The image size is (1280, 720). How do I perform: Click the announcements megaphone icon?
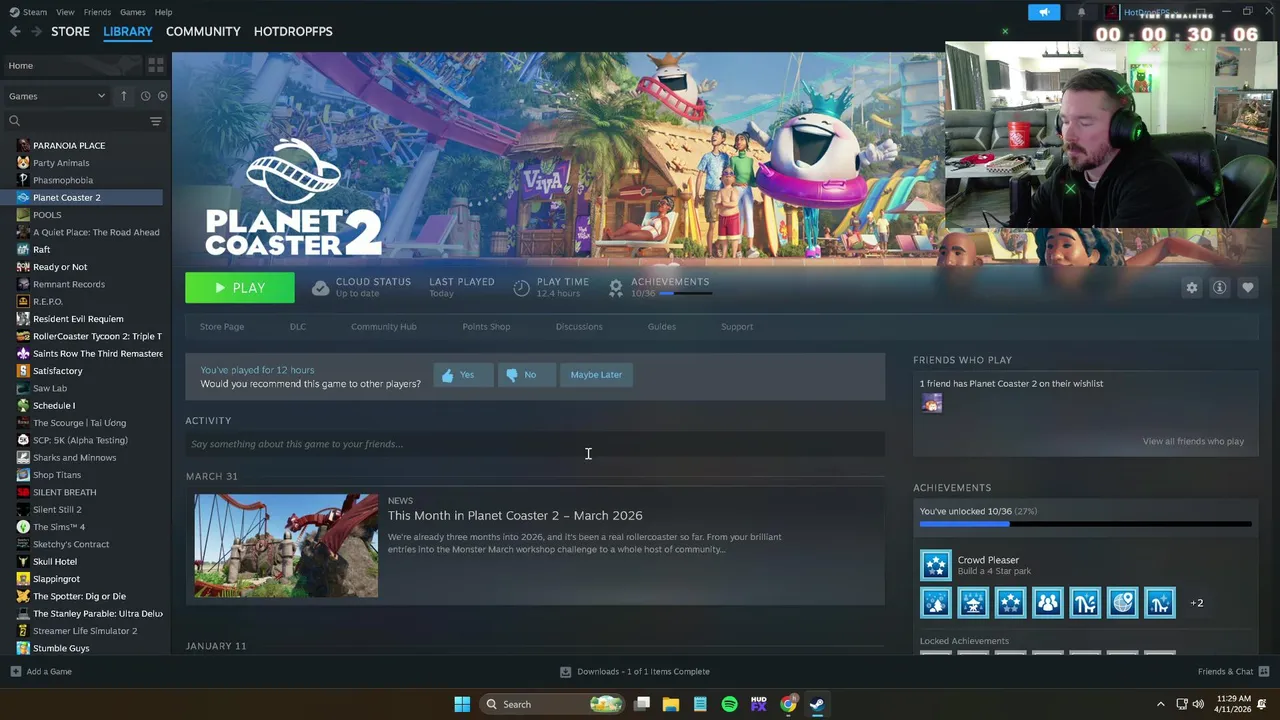pyautogui.click(x=1044, y=12)
